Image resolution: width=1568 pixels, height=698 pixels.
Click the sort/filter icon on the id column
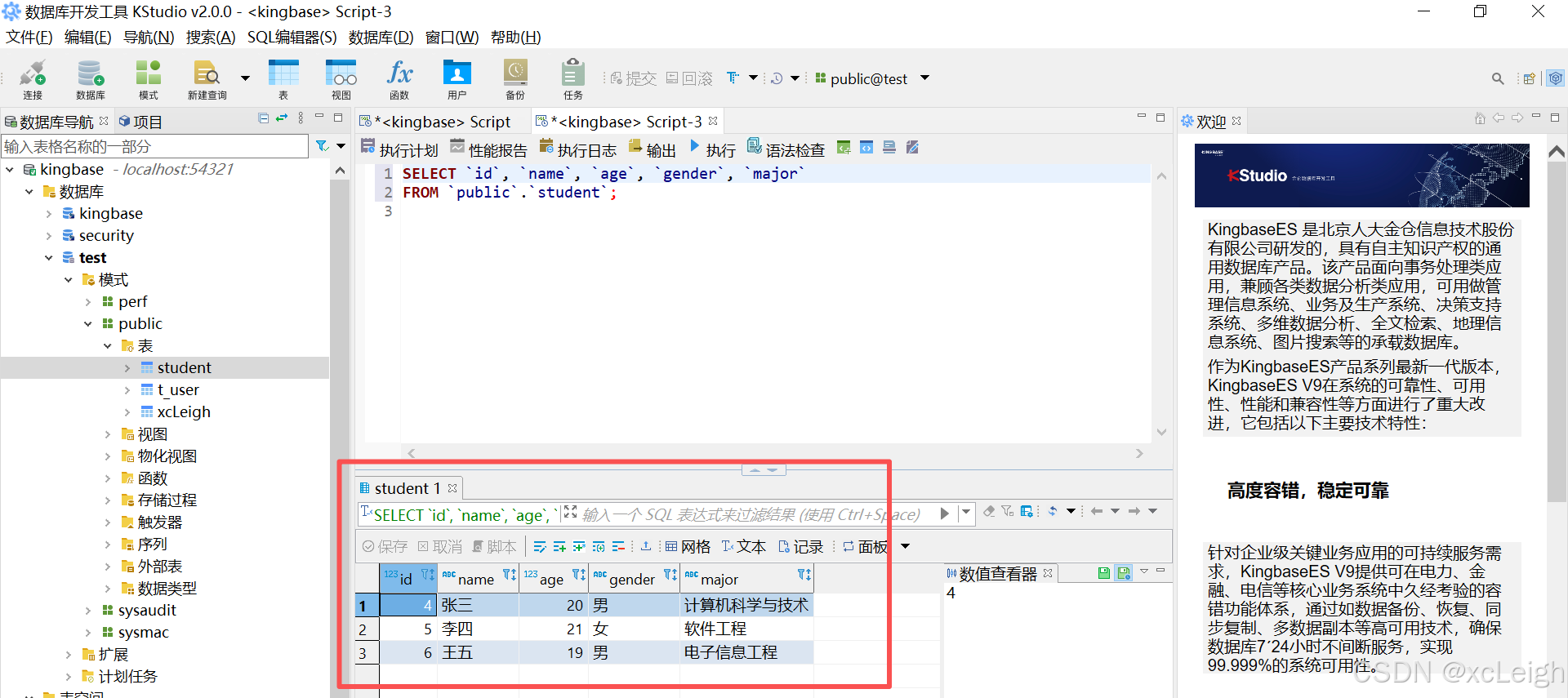[x=428, y=576]
